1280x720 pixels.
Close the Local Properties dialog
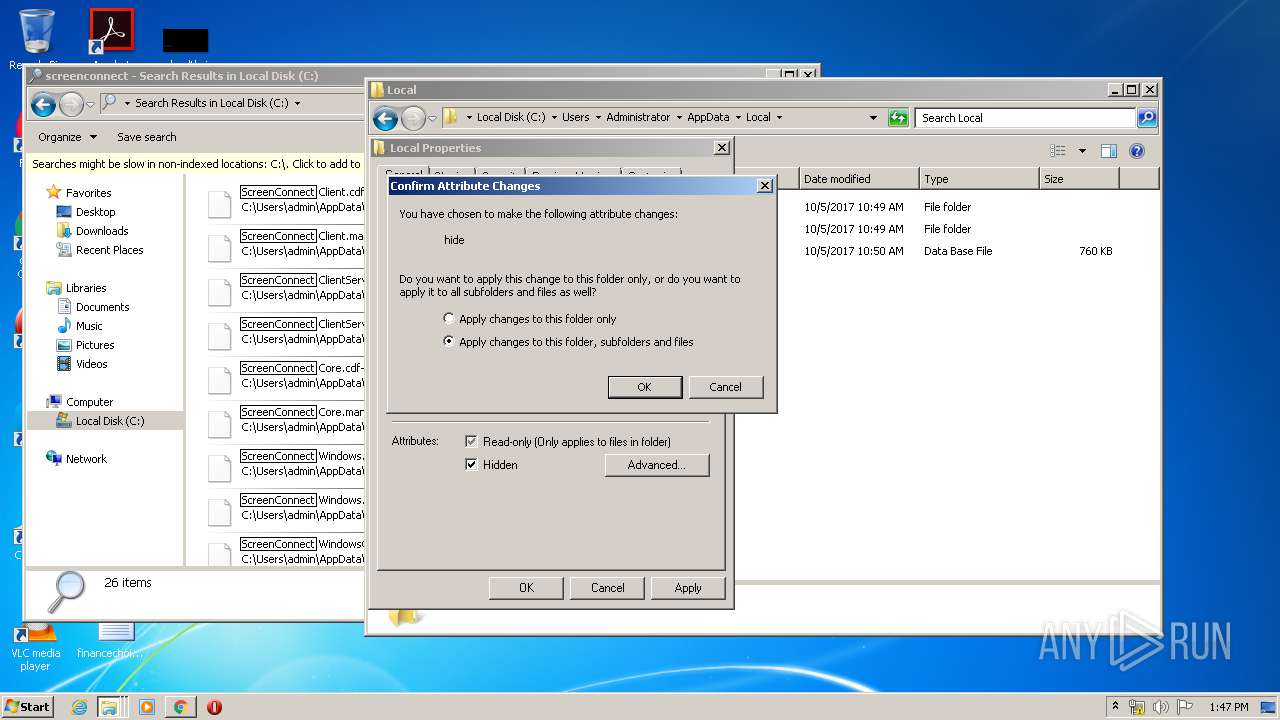click(722, 148)
